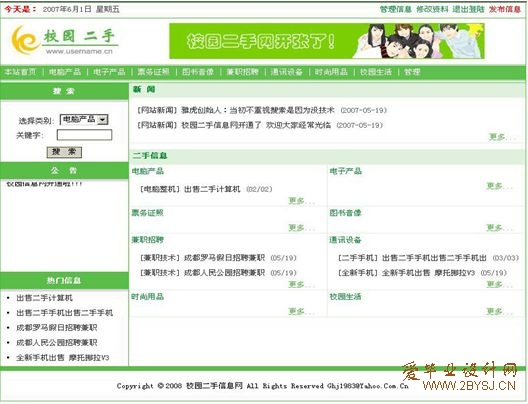Open 电脑产品 in the navigation bar

coord(65,72)
